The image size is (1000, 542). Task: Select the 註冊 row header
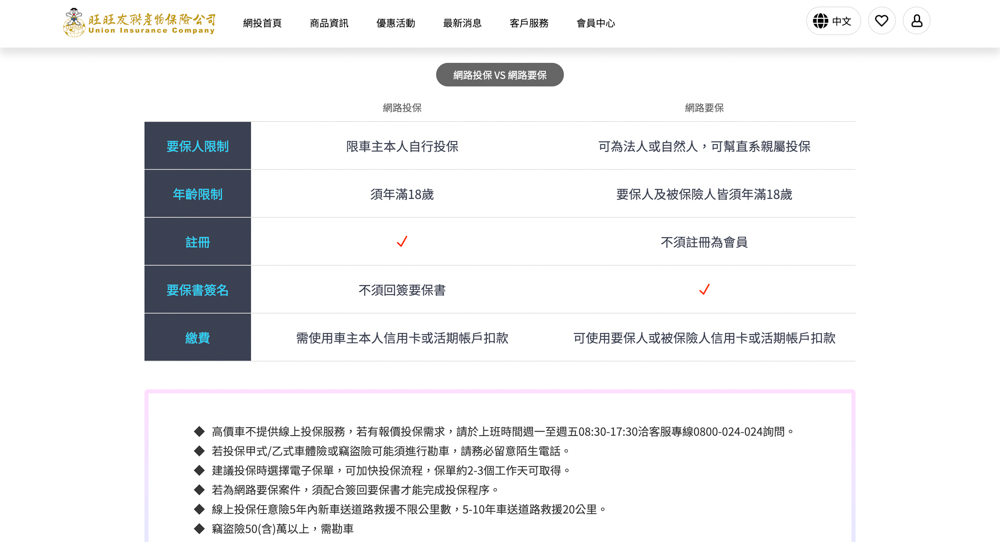pyautogui.click(x=198, y=242)
